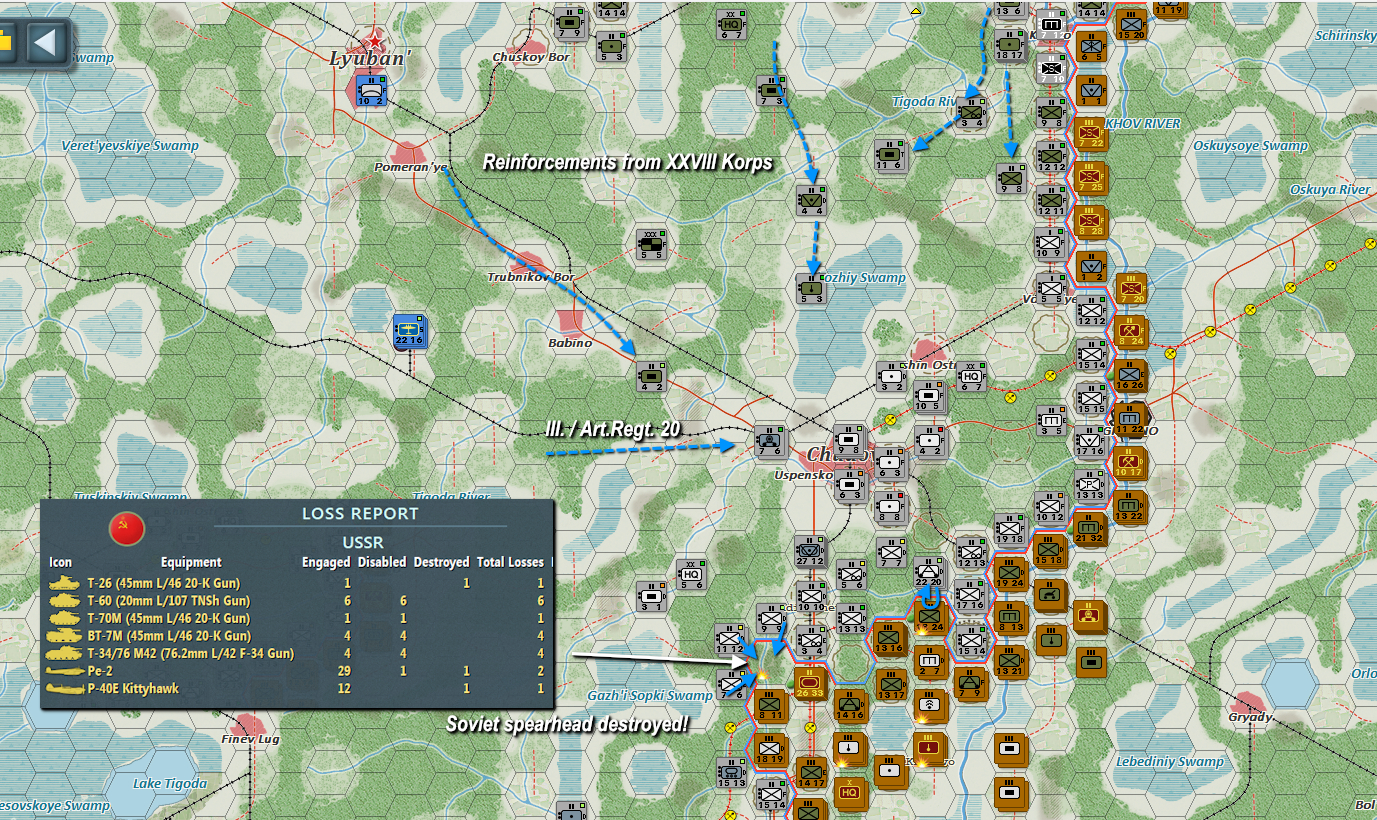
Task: Select the Soviet unit 14 16
Action: click(x=850, y=705)
